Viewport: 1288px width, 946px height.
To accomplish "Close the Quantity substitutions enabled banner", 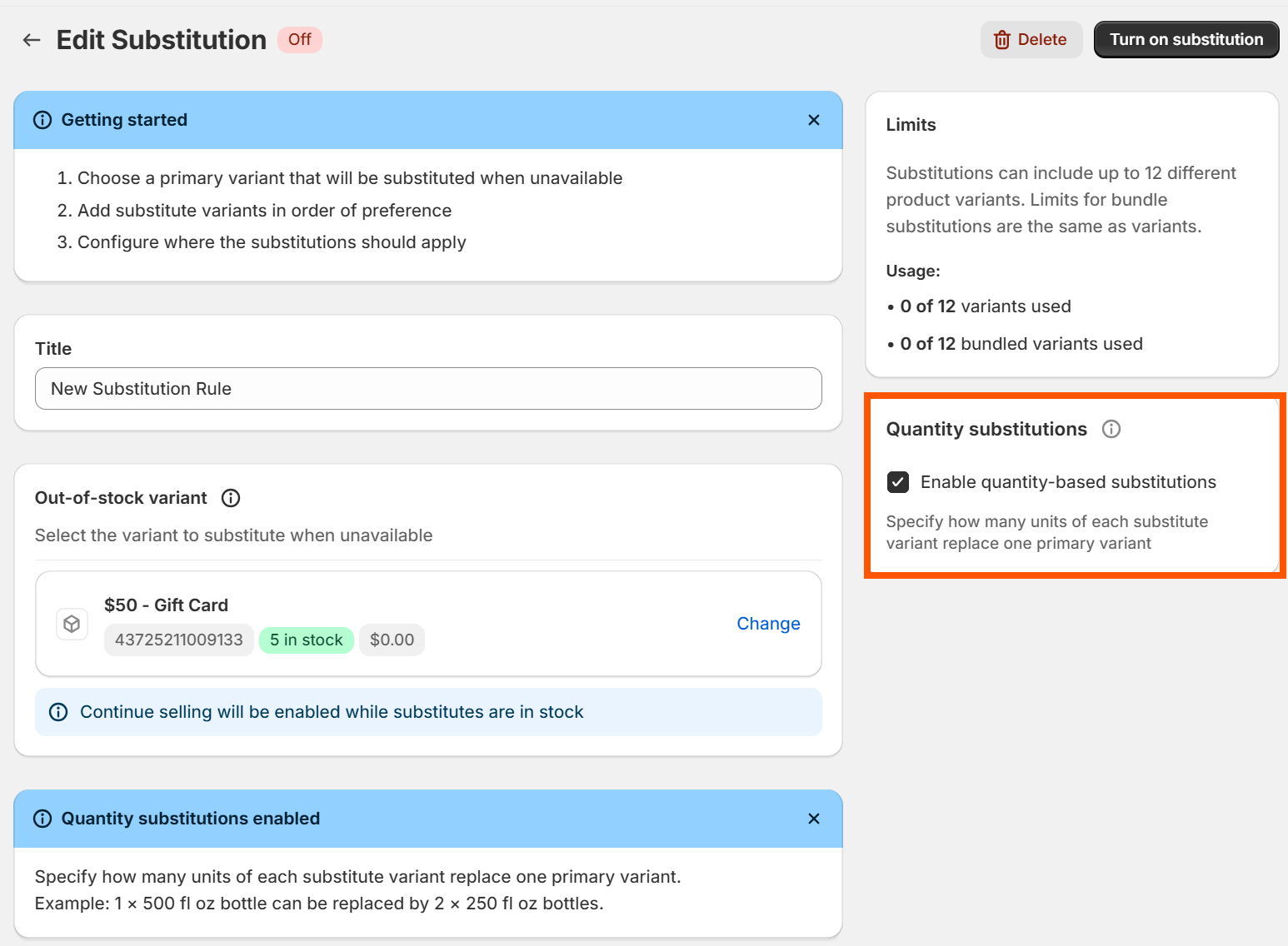I will point(813,819).
